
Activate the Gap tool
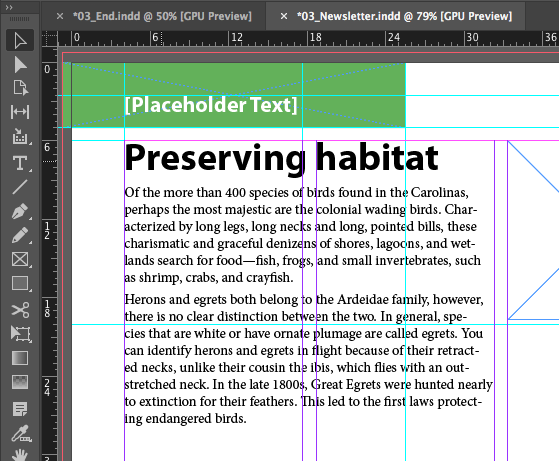(x=20, y=112)
